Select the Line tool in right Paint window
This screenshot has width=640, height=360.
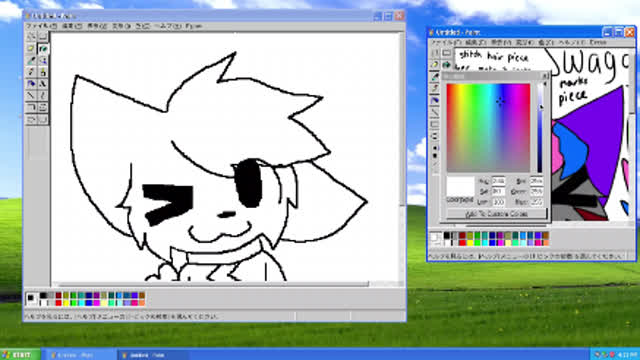(x=435, y=112)
